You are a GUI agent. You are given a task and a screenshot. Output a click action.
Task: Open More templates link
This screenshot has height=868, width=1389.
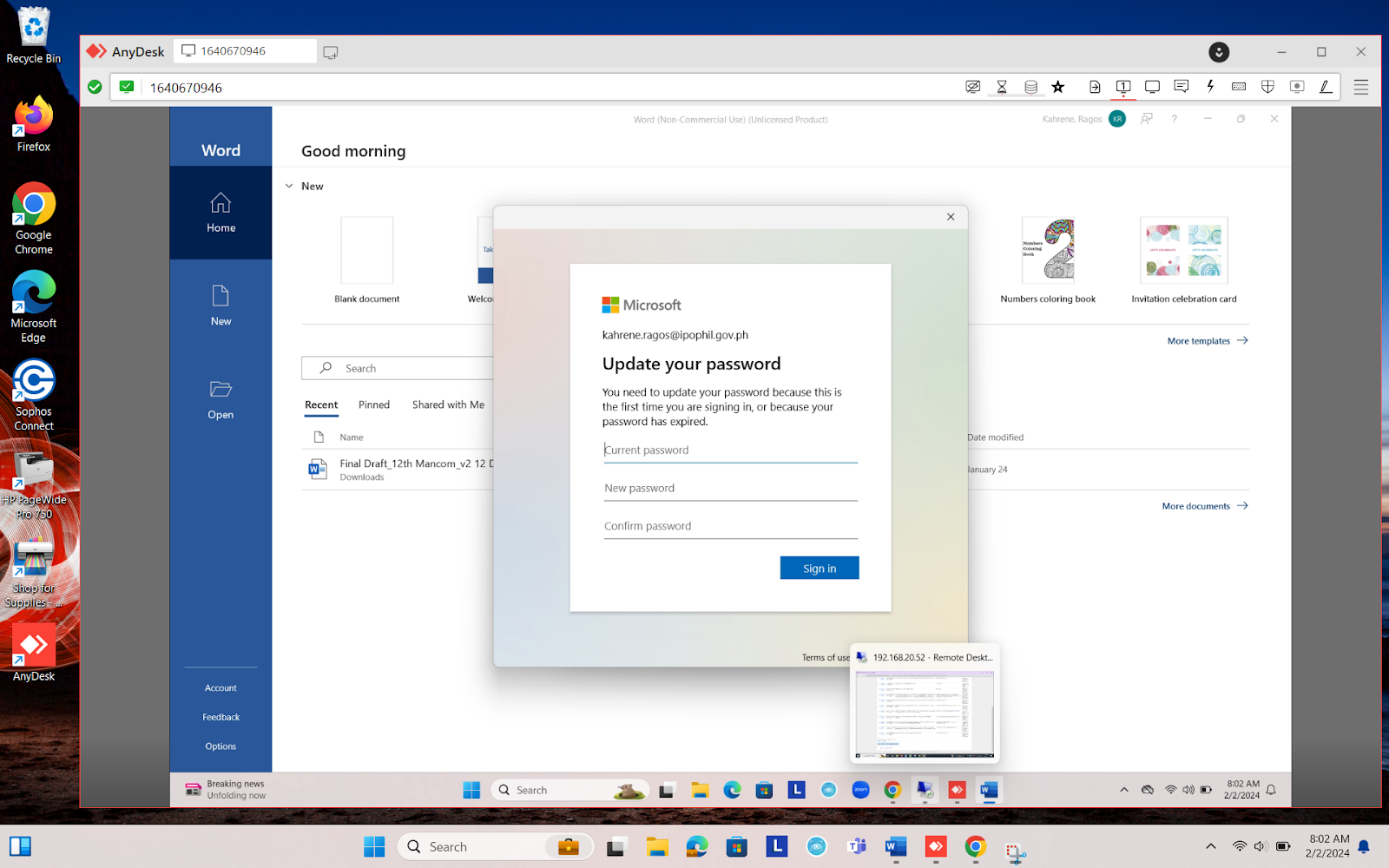point(1208,341)
